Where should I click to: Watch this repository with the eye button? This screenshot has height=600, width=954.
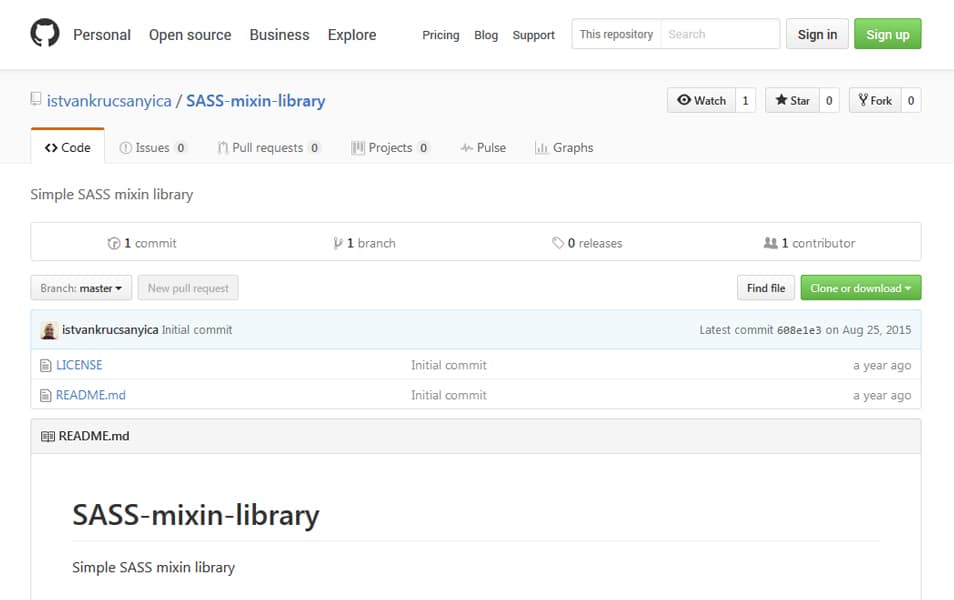pos(702,100)
